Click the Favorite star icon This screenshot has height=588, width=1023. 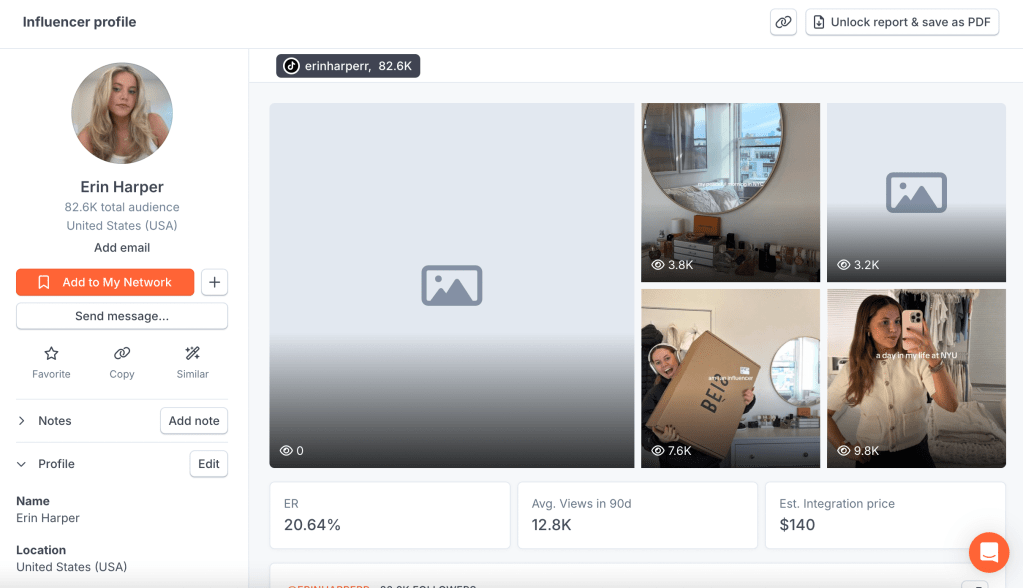[51, 354]
